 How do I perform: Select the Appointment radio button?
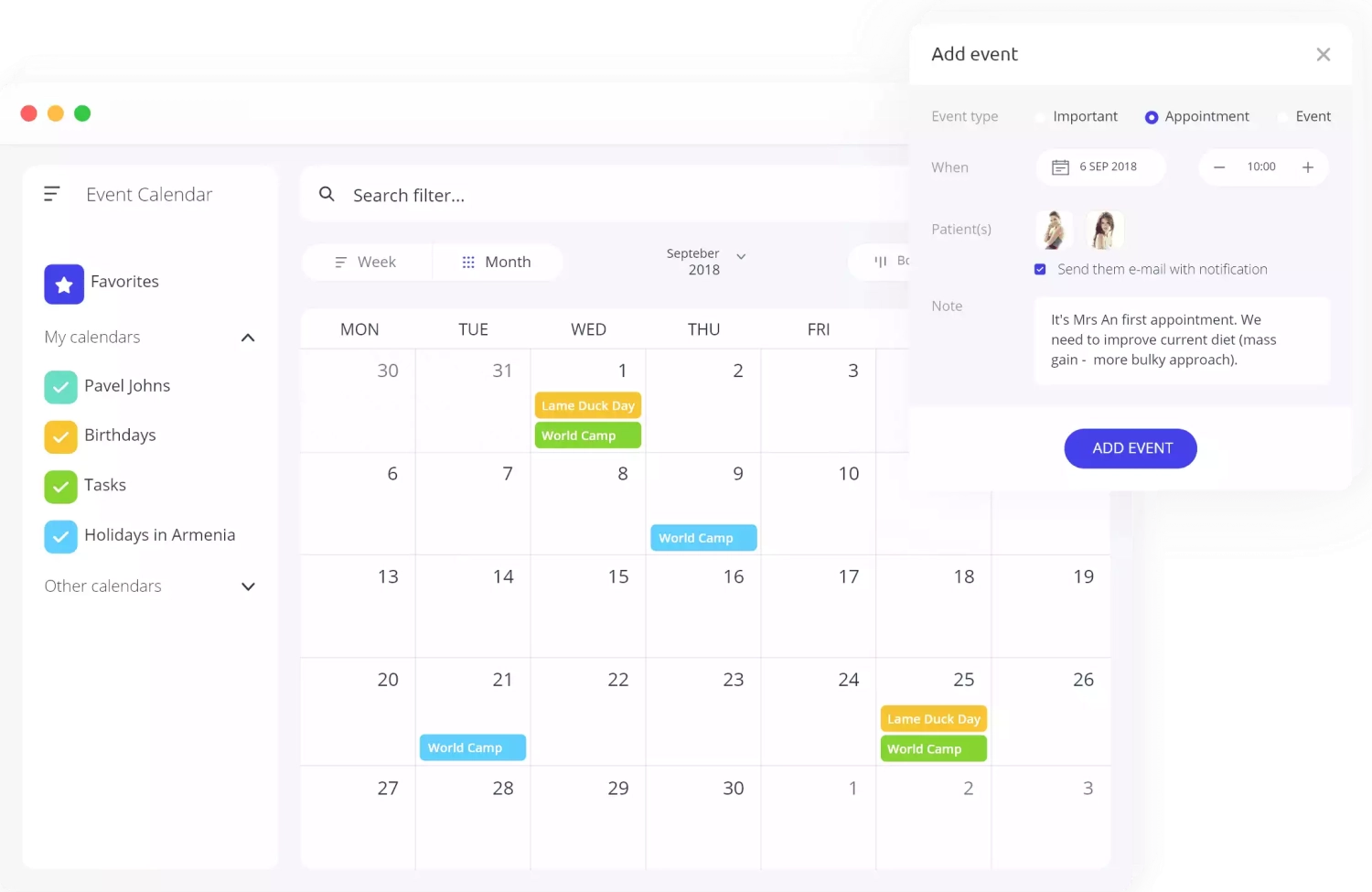click(1152, 117)
